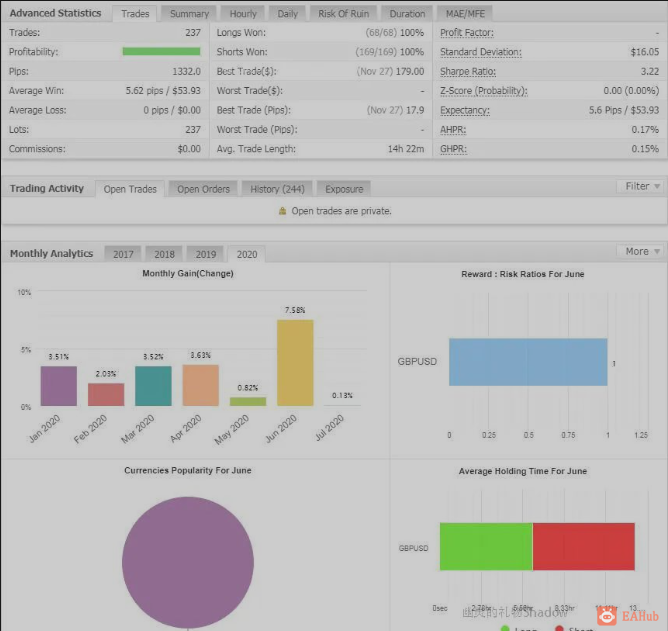Open the Exposure tab
This screenshot has width=668, height=631.
tap(344, 189)
